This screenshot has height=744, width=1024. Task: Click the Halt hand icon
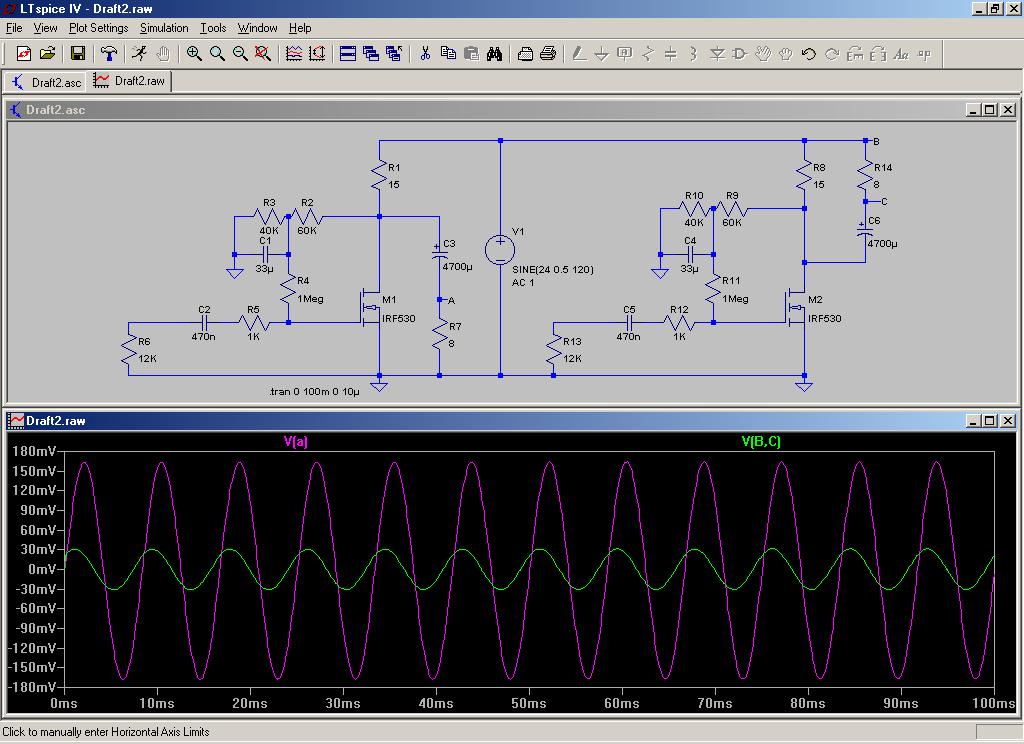pos(163,54)
